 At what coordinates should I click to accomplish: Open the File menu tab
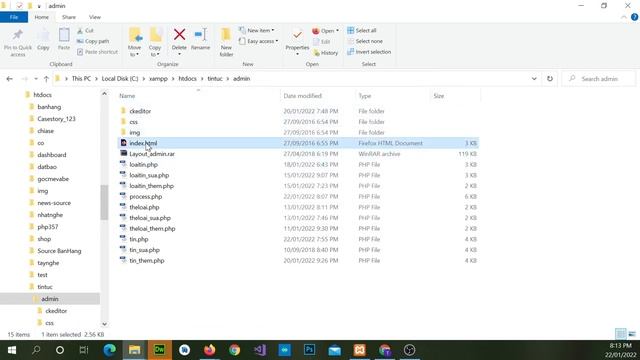(14, 17)
